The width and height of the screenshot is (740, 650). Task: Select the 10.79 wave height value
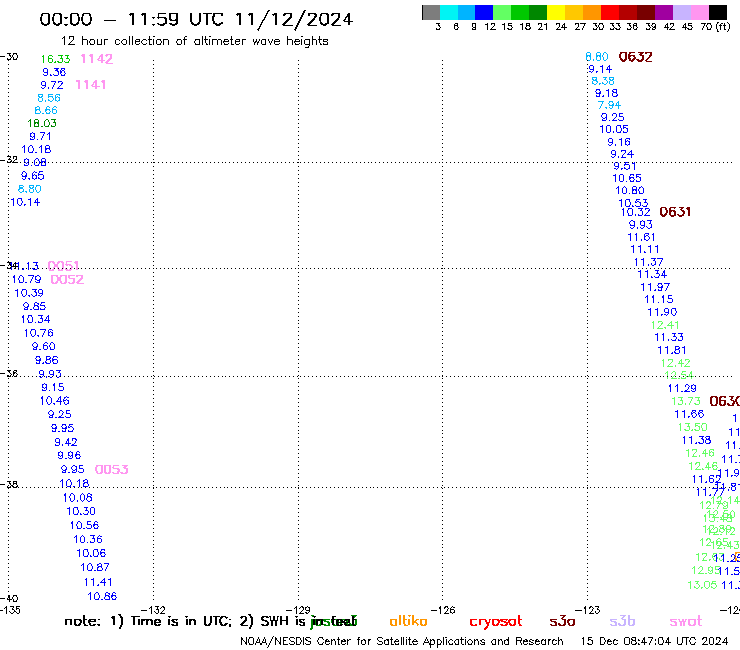click(x=26, y=279)
